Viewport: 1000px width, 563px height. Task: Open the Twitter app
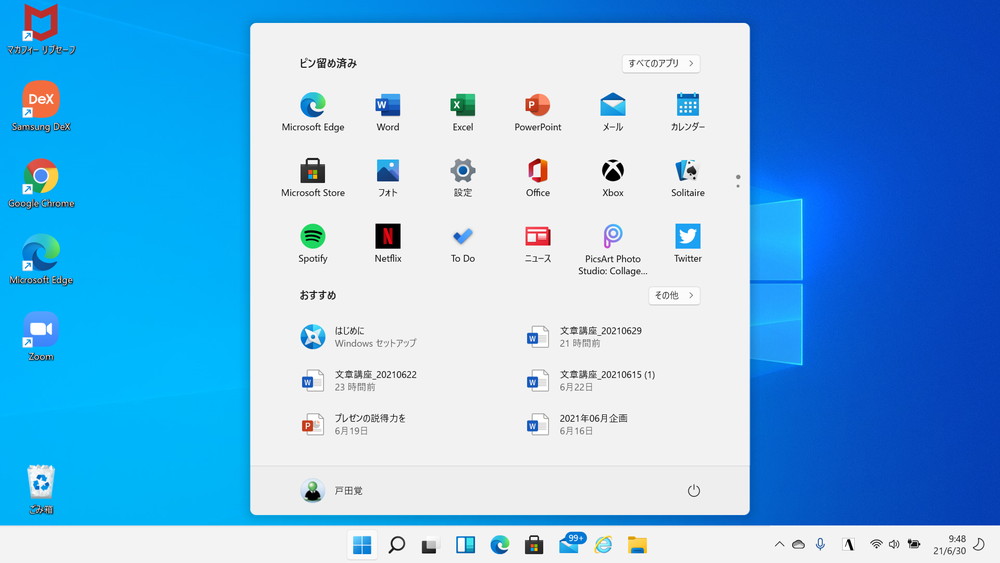[x=688, y=244]
